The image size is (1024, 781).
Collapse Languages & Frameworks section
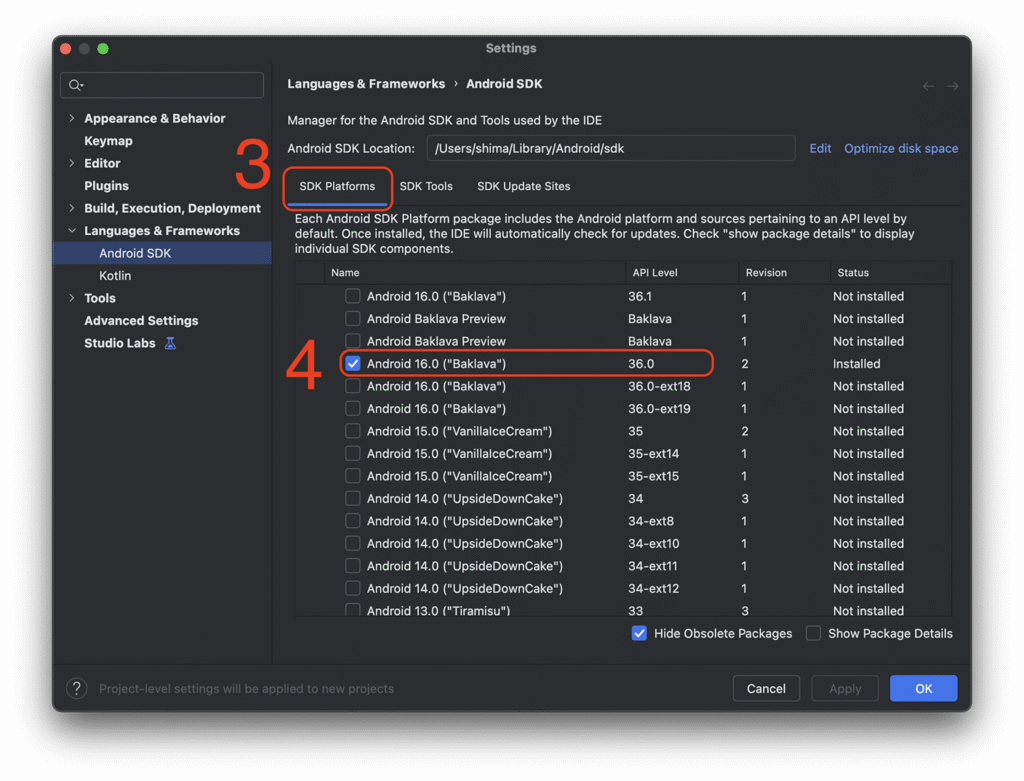coord(71,231)
